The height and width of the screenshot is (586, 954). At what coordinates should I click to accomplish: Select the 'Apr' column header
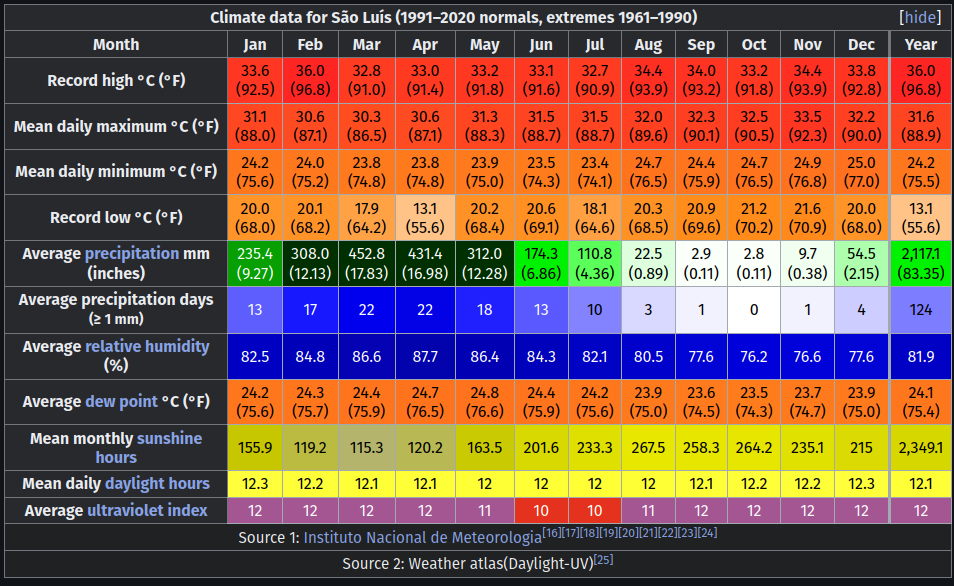point(425,44)
